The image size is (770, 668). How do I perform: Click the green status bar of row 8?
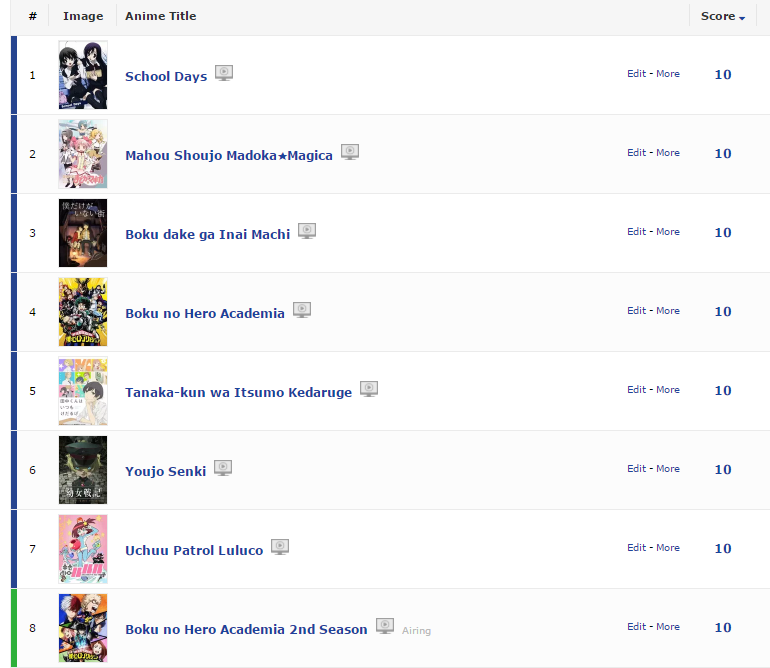(x=14, y=628)
